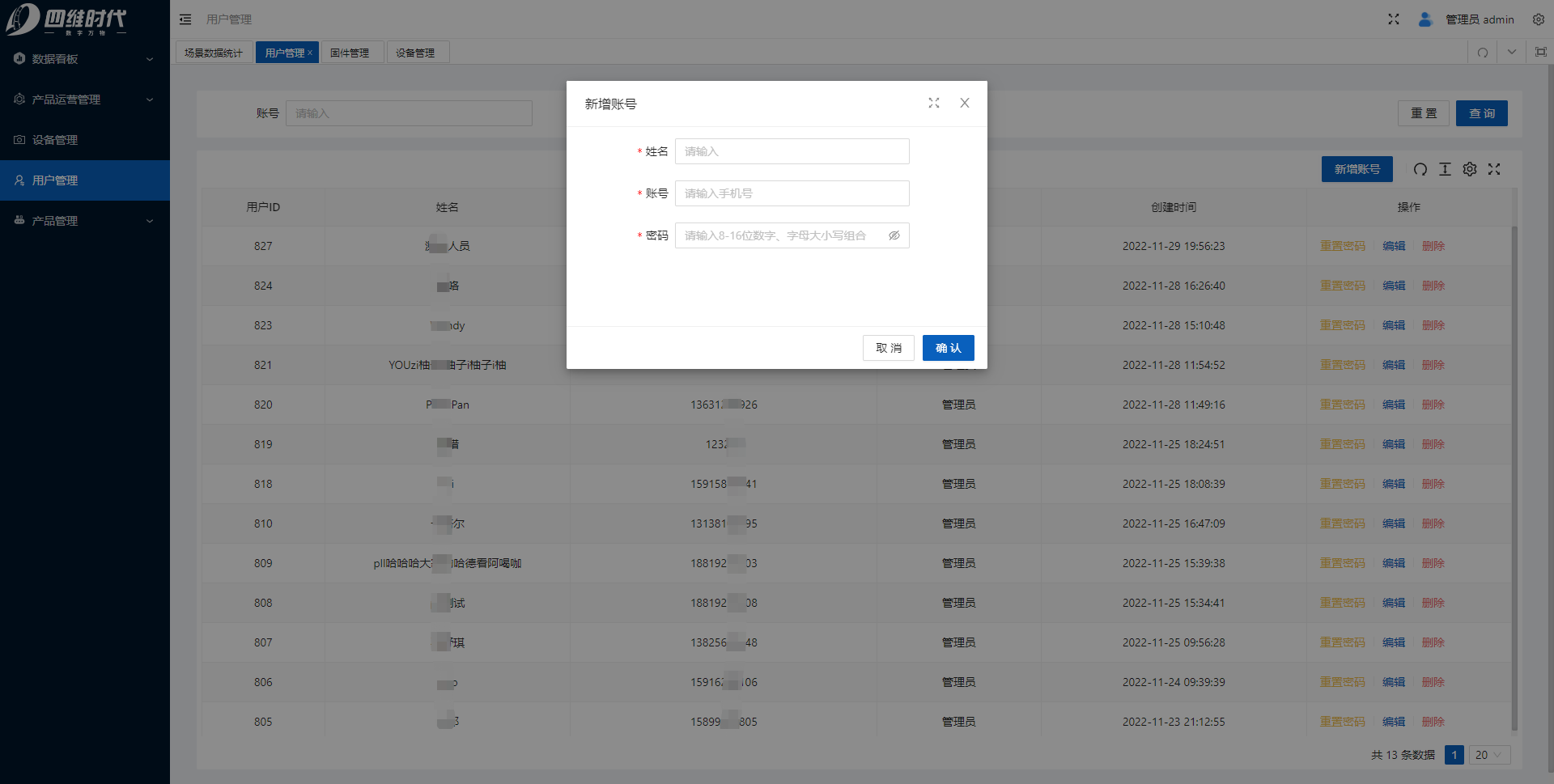
Task: Click top bar fullscreen toggle icon
Action: click(1394, 19)
